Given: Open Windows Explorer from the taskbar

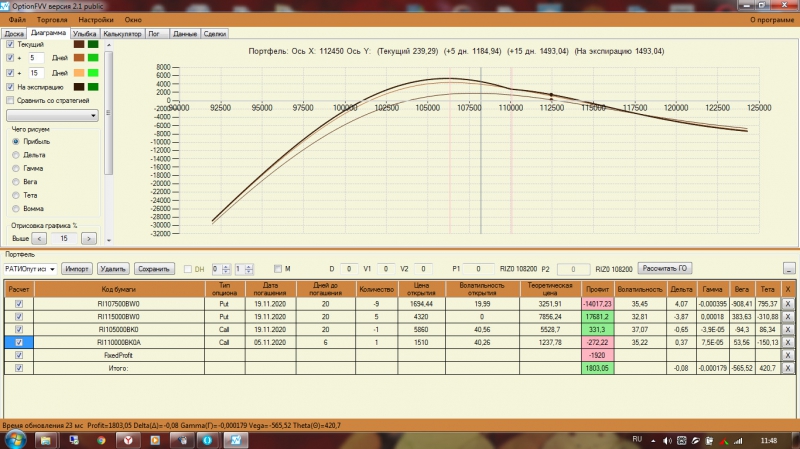Looking at the screenshot, I should [x=45, y=440].
